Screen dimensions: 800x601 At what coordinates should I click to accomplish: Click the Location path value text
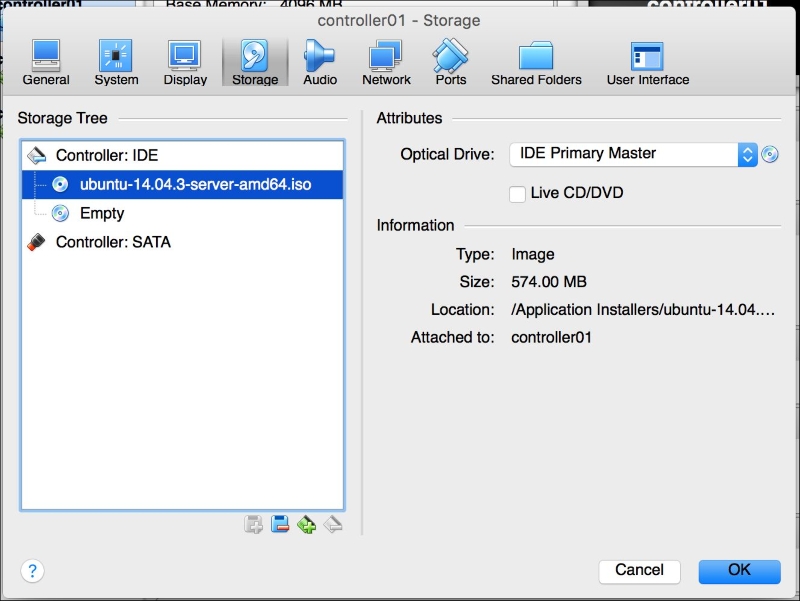tap(643, 310)
